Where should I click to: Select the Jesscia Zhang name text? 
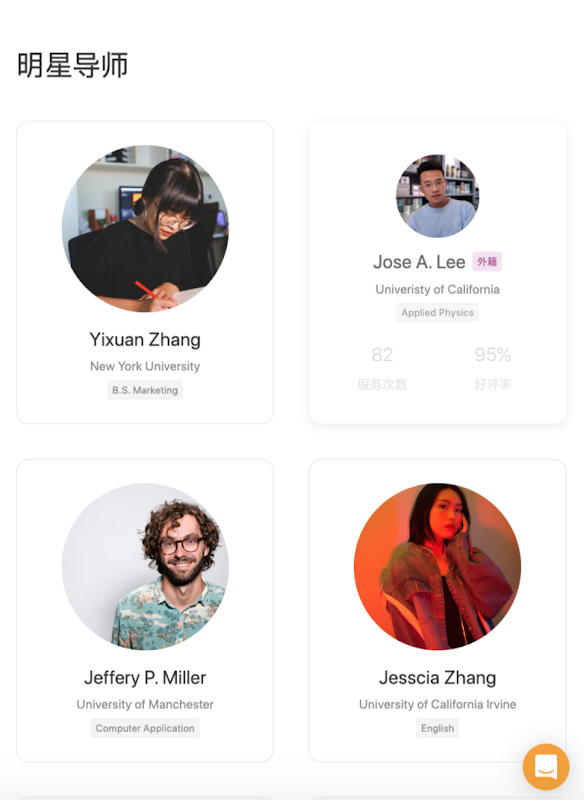pyautogui.click(x=438, y=678)
